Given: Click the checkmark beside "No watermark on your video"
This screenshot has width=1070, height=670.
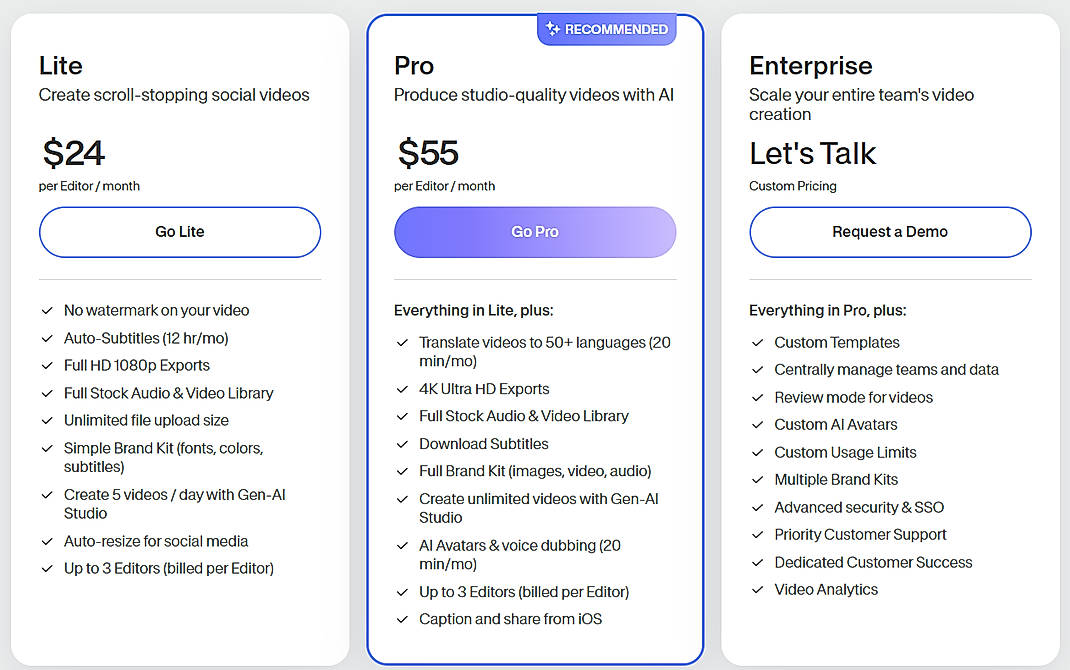Looking at the screenshot, I should tap(47, 310).
